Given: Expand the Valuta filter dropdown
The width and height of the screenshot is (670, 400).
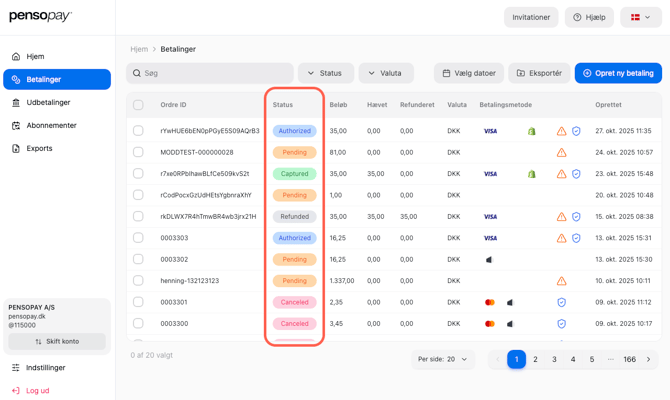Looking at the screenshot, I should [385, 73].
